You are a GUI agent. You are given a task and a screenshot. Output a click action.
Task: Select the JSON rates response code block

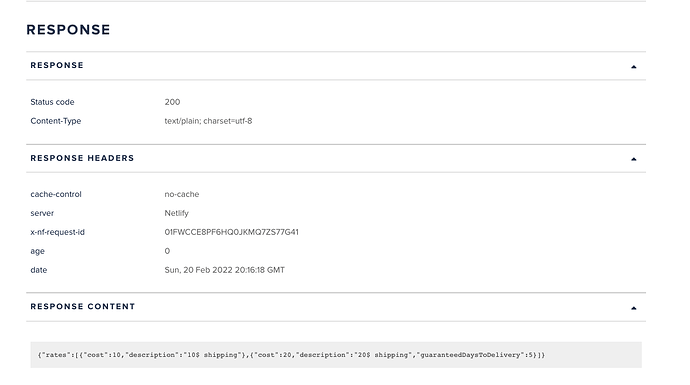336,355
